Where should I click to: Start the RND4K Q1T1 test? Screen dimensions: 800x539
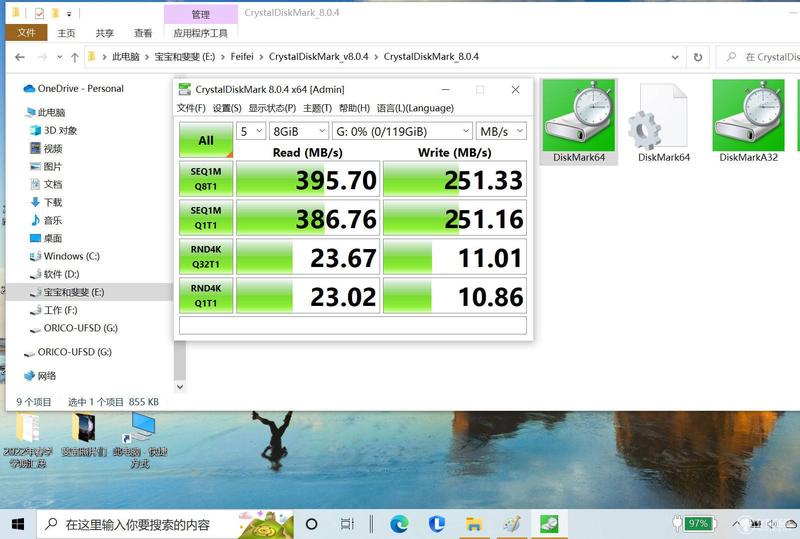point(206,296)
